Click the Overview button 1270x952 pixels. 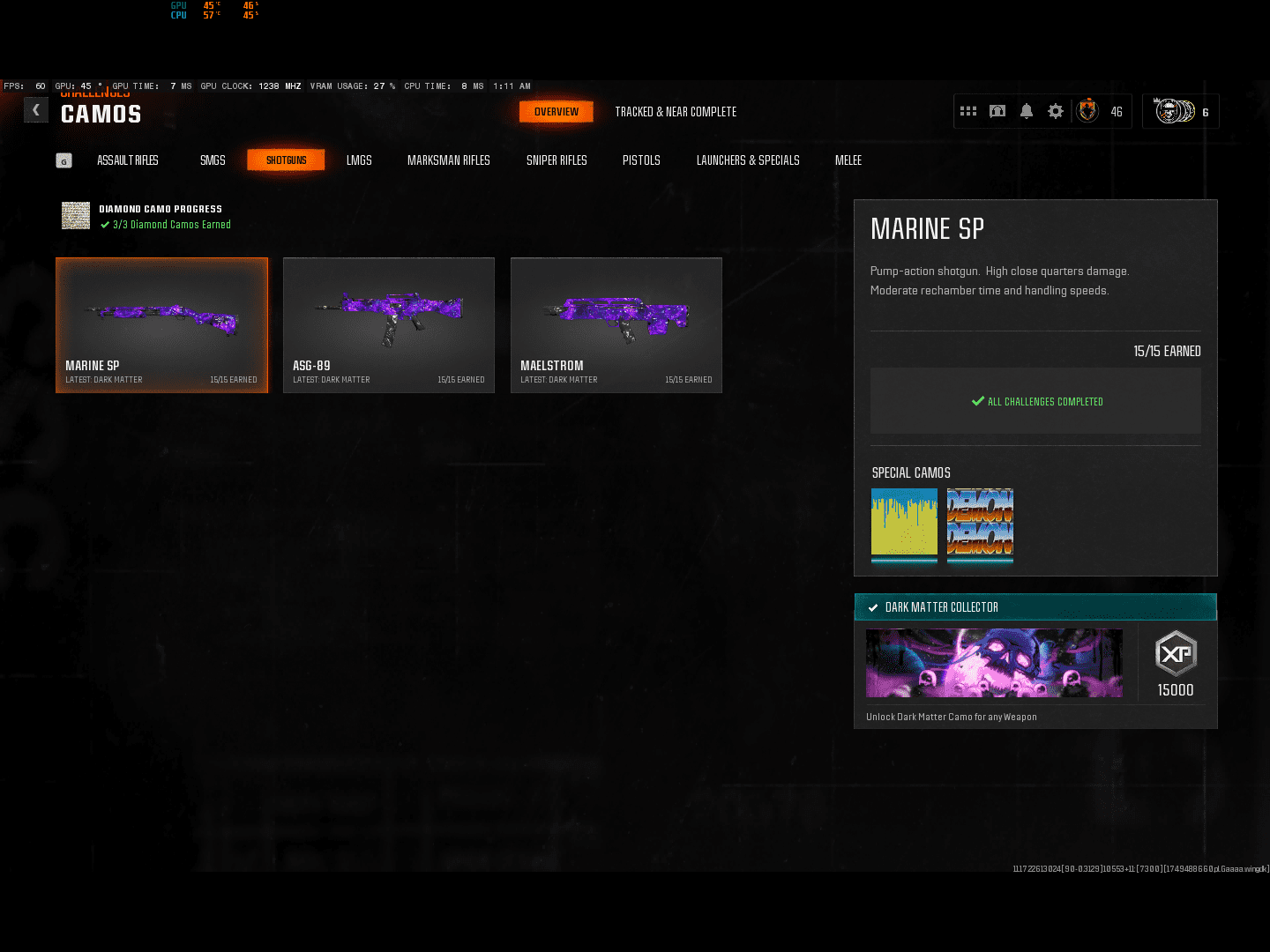coord(557,112)
